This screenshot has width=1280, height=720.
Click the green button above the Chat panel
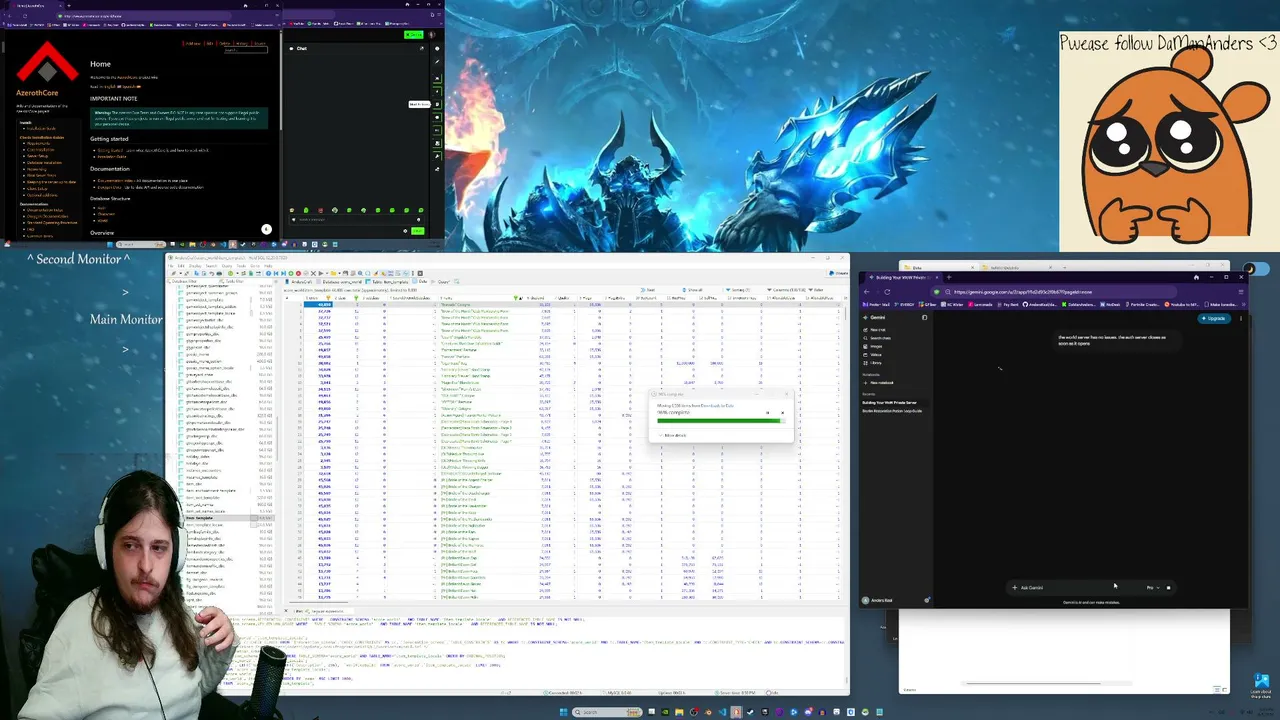414,35
